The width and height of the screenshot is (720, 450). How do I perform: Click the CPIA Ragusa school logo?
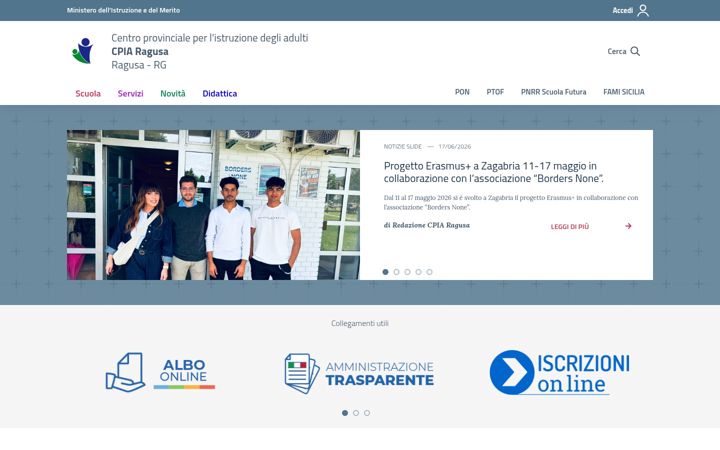83,51
